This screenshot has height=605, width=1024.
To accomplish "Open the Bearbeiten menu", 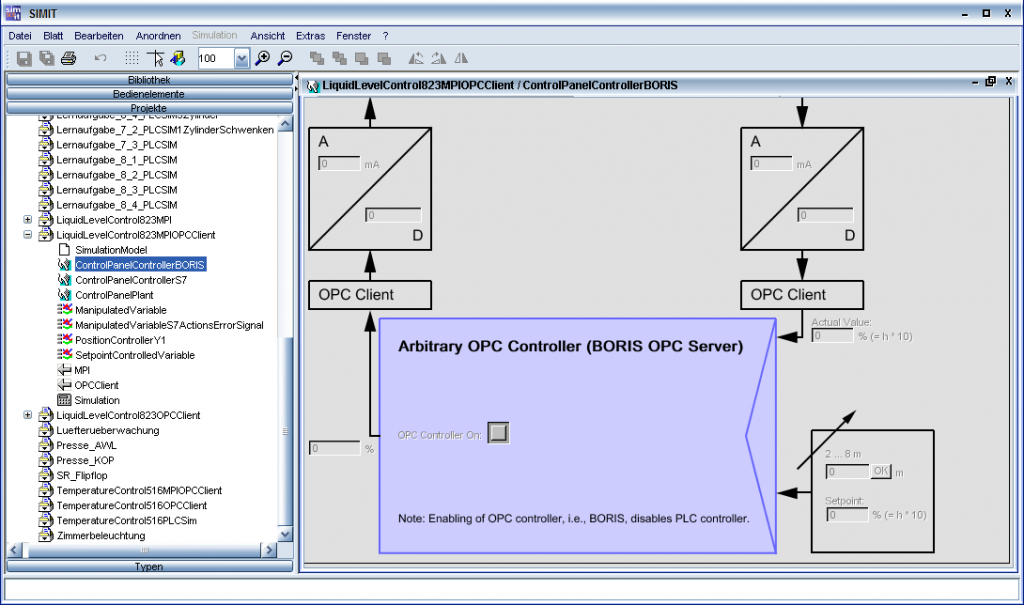I will 99,35.
